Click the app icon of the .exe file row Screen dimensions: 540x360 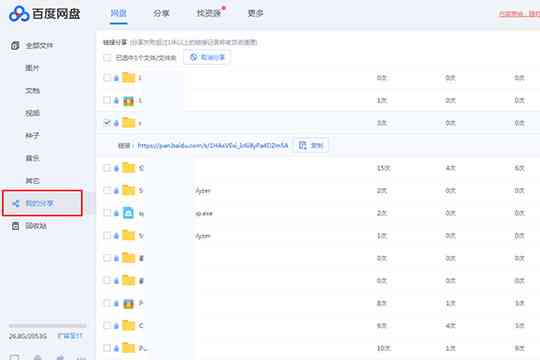coord(128,213)
